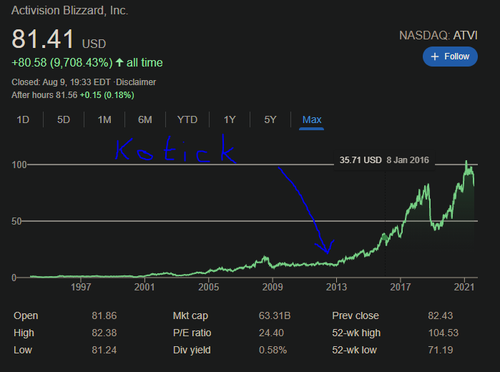
Task: Show the YTD chart range
Action: point(187,120)
